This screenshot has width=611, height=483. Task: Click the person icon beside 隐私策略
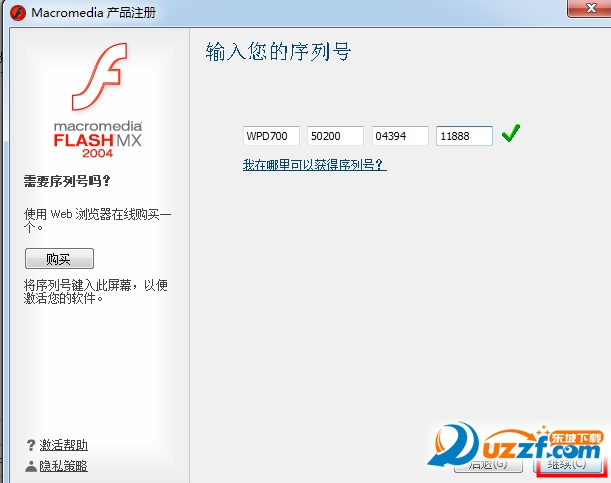coord(31,466)
